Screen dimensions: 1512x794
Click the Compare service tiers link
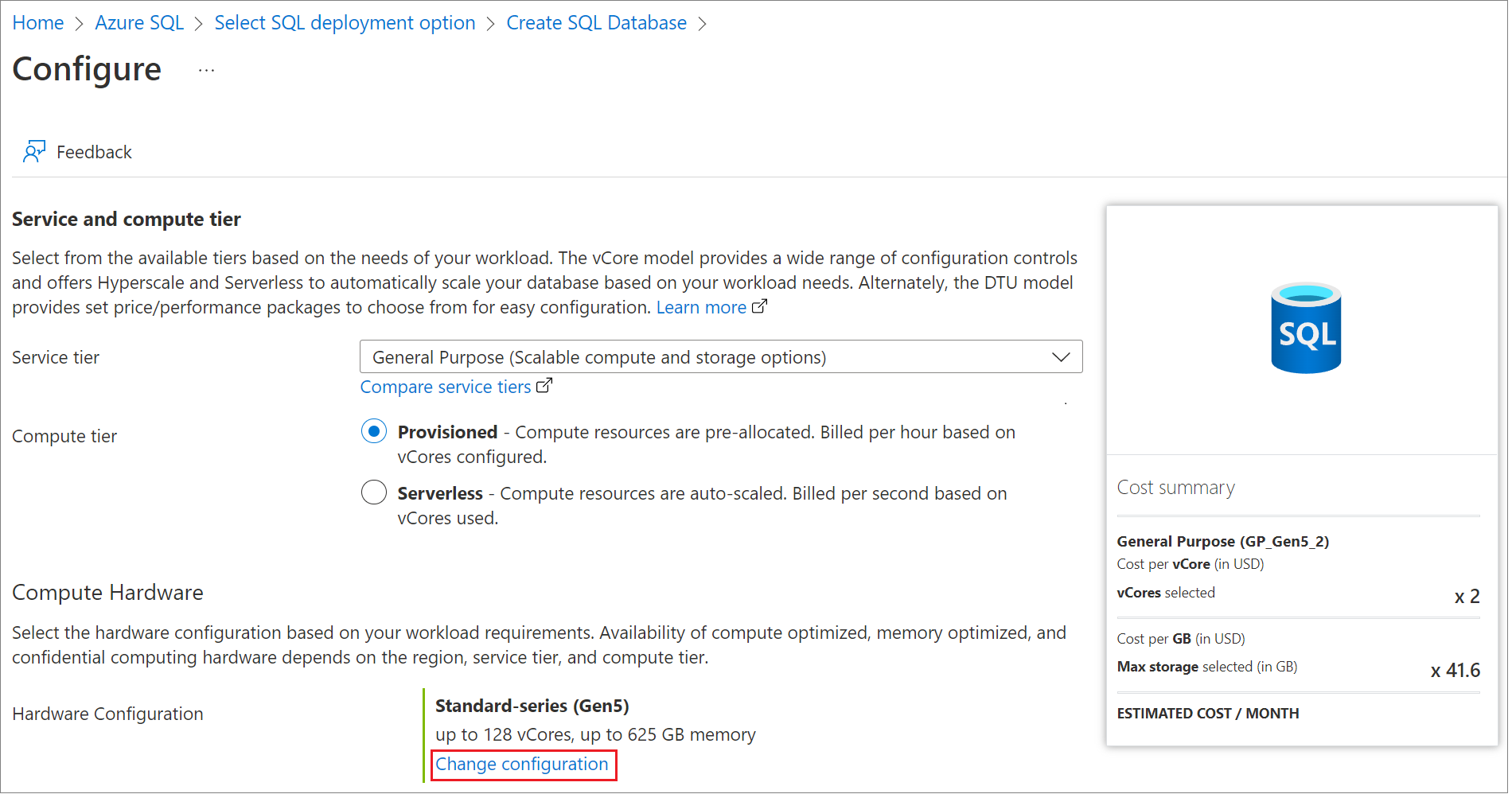point(446,386)
